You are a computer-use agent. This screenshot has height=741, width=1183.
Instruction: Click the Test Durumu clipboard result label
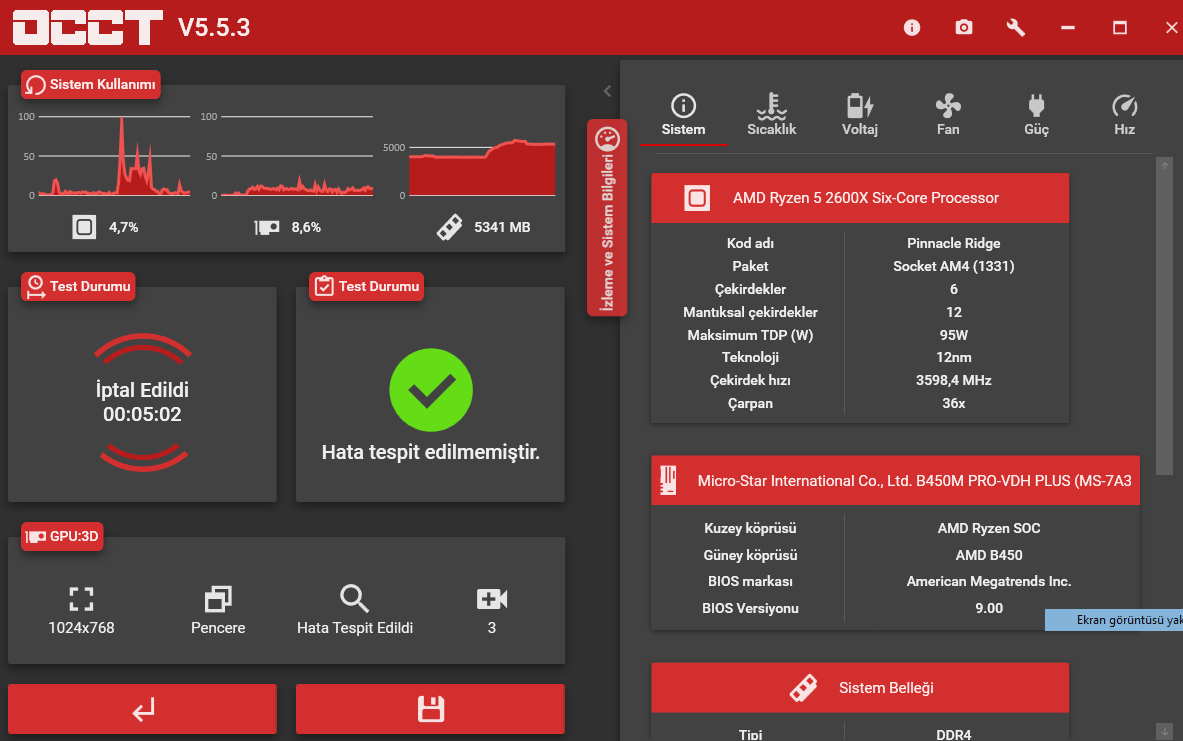pos(367,287)
